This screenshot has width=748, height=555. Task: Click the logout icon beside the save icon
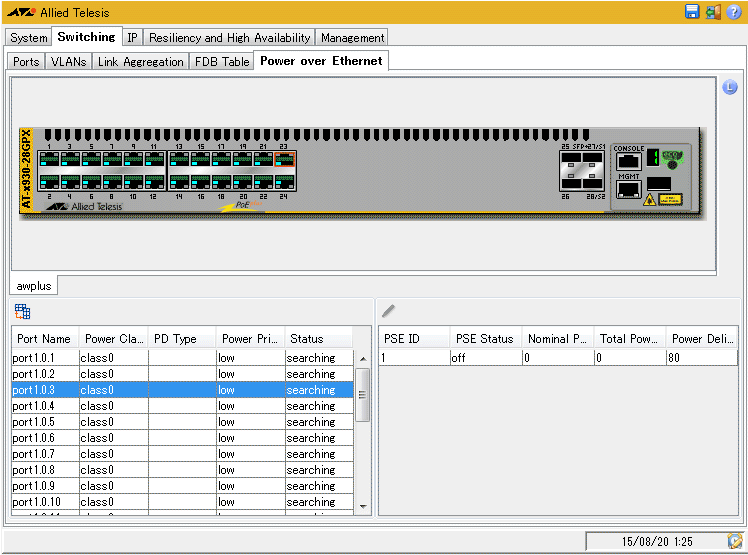(x=713, y=12)
